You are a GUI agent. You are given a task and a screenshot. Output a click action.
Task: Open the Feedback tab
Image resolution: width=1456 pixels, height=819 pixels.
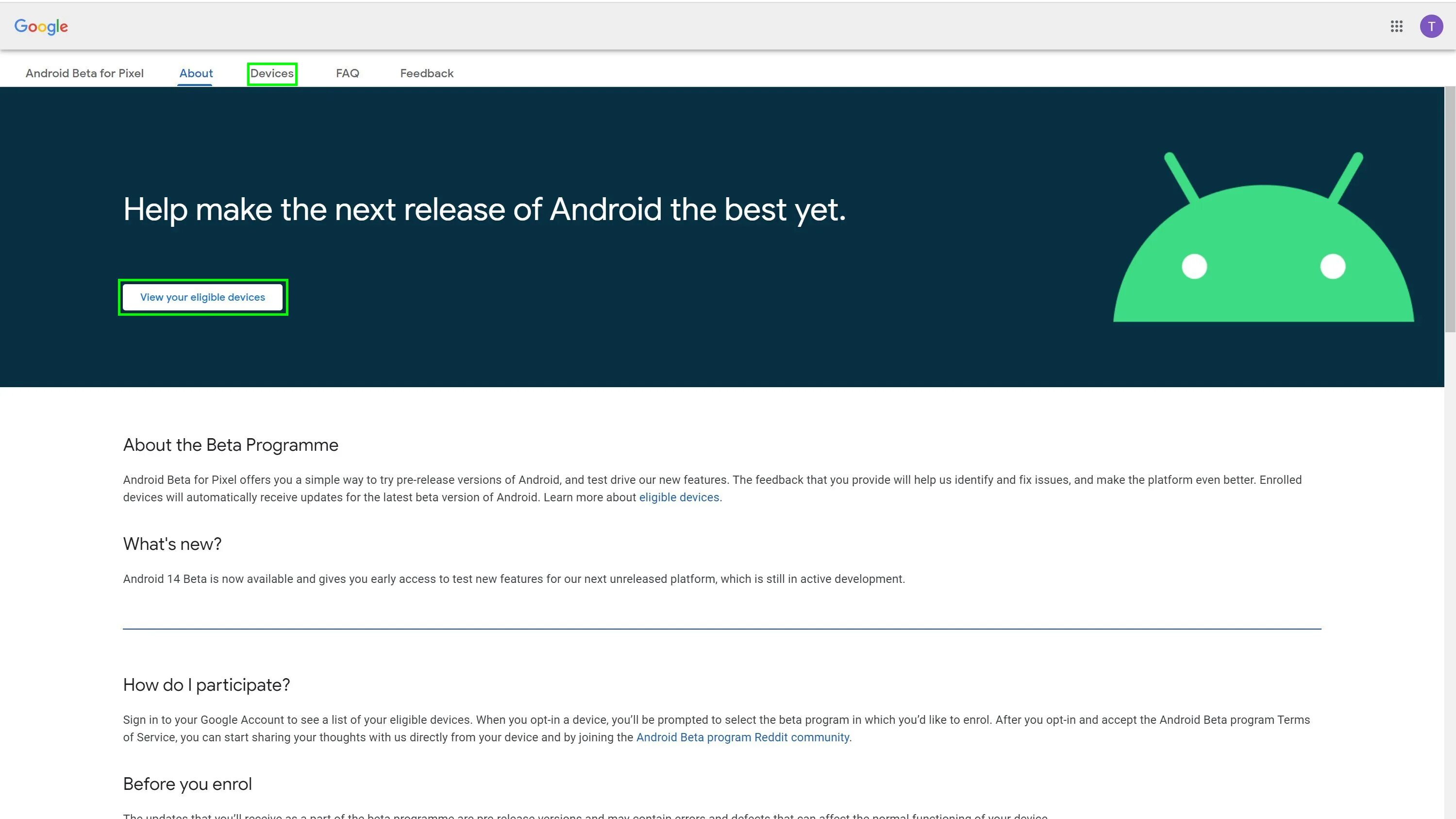tap(426, 73)
